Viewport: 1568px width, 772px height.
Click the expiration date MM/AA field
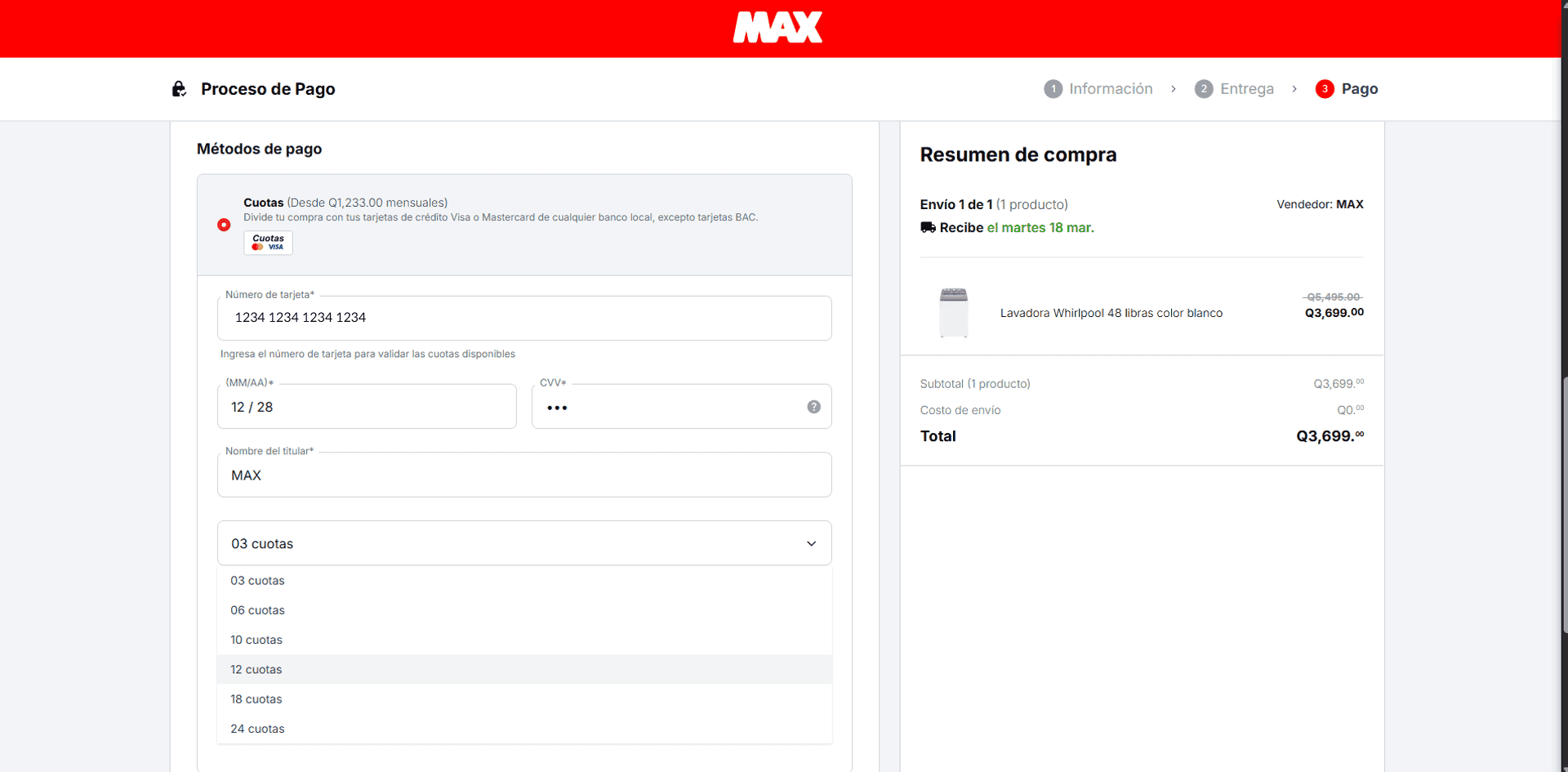tap(367, 407)
